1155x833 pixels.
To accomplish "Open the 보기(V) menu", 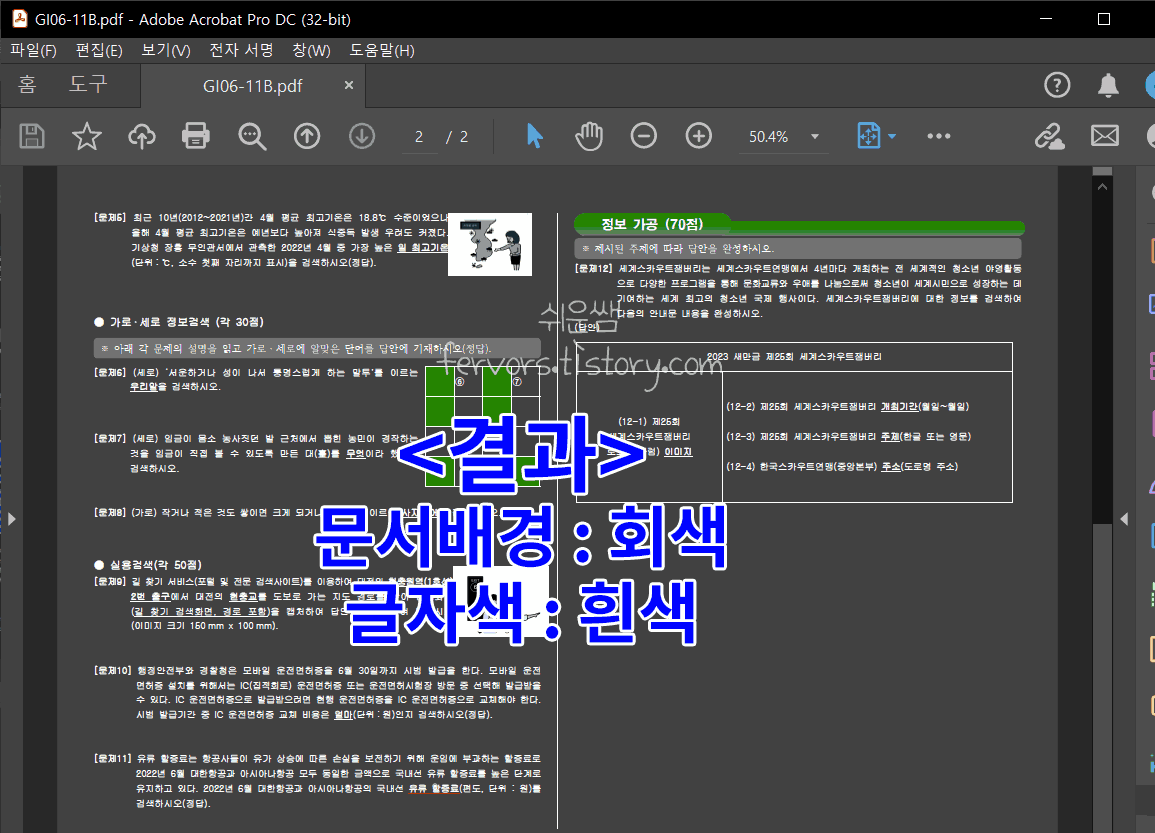I will 167,50.
